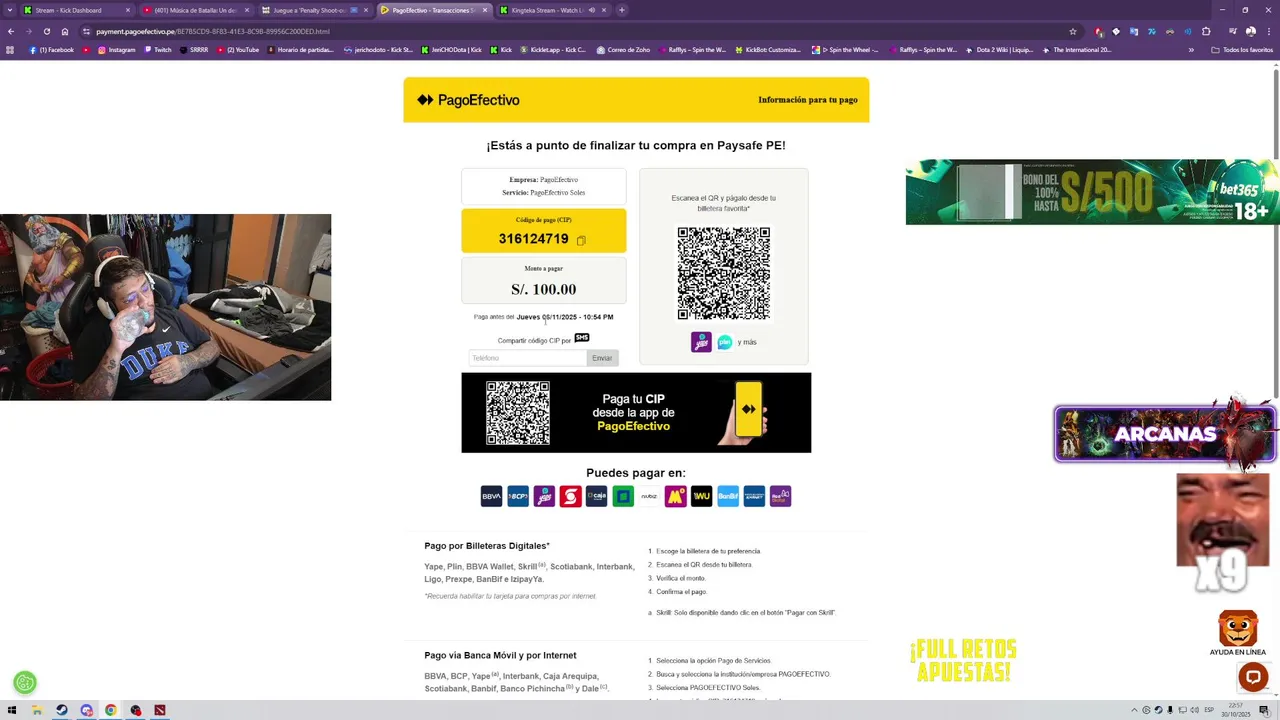The width and height of the screenshot is (1280, 720).
Task: Click the browser address bar URL
Action: click(x=213, y=31)
